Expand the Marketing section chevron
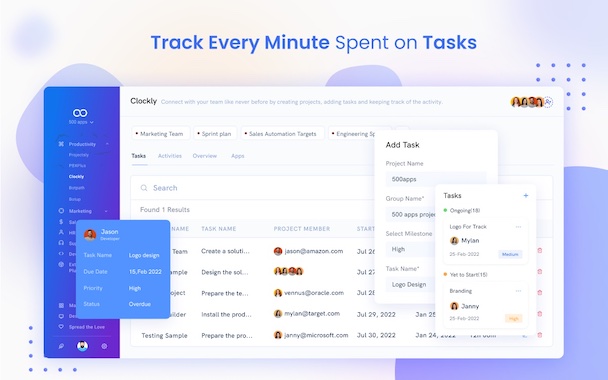 106,211
